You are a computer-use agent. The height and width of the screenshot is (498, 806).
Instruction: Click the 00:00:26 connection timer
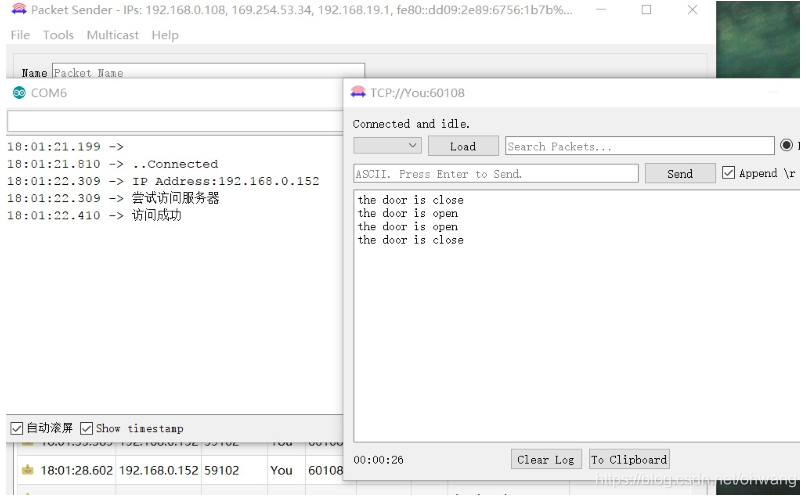click(378, 459)
